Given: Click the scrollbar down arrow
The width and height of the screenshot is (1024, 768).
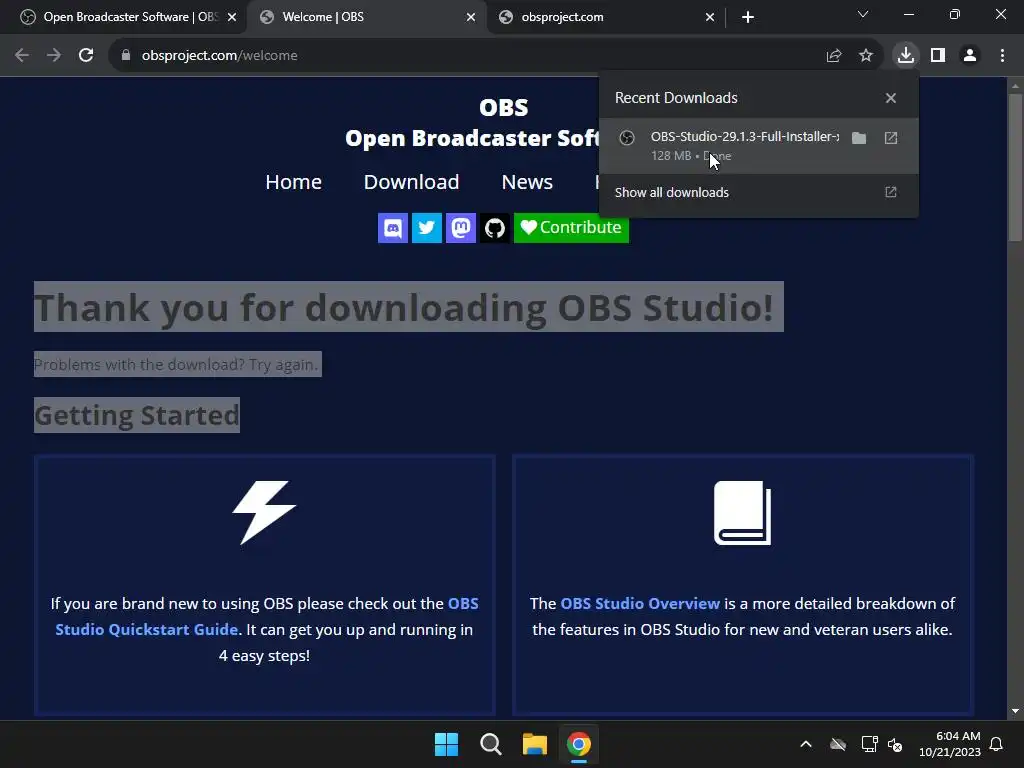Looking at the screenshot, I should (1015, 711).
